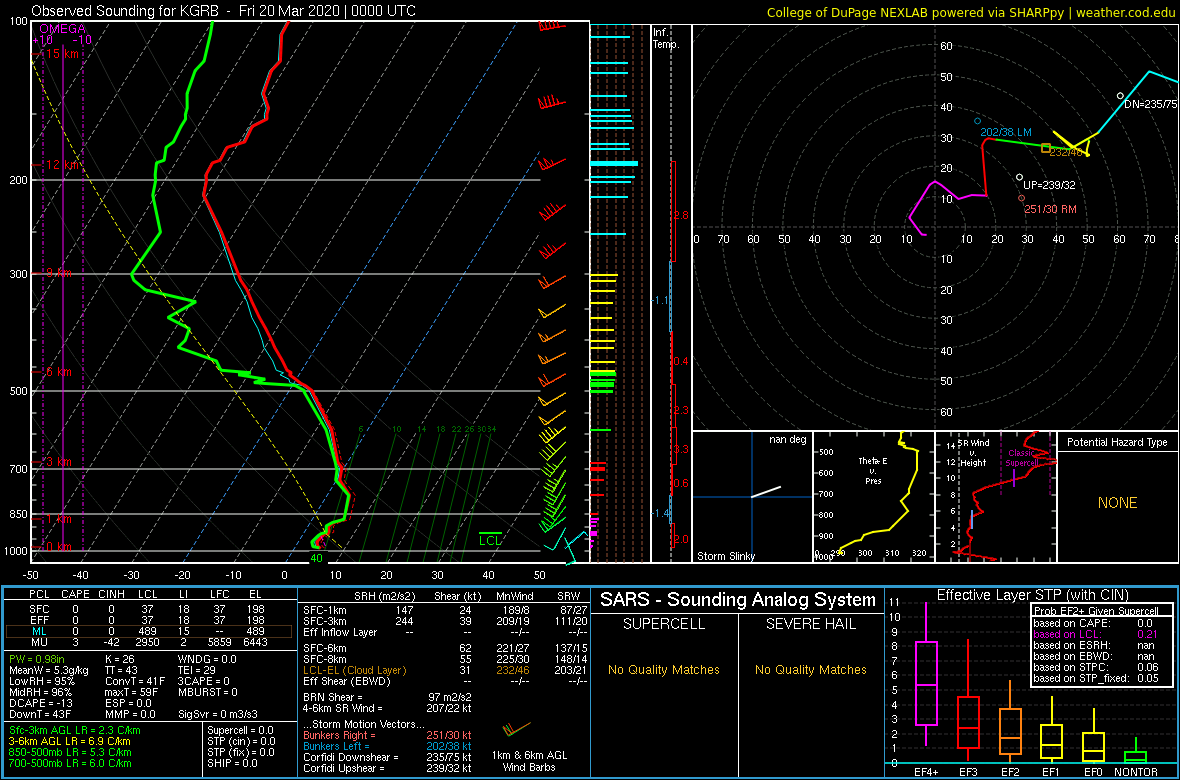Click the SEVERE HAIL analog heading

tap(811, 625)
